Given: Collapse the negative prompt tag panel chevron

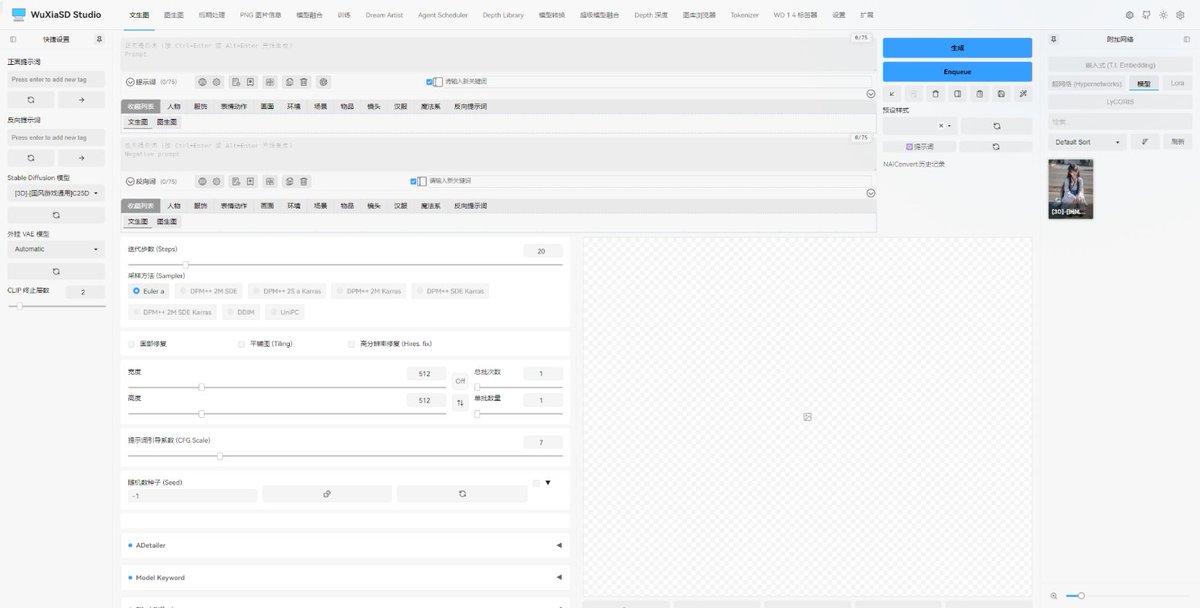Looking at the screenshot, I should pyautogui.click(x=870, y=193).
